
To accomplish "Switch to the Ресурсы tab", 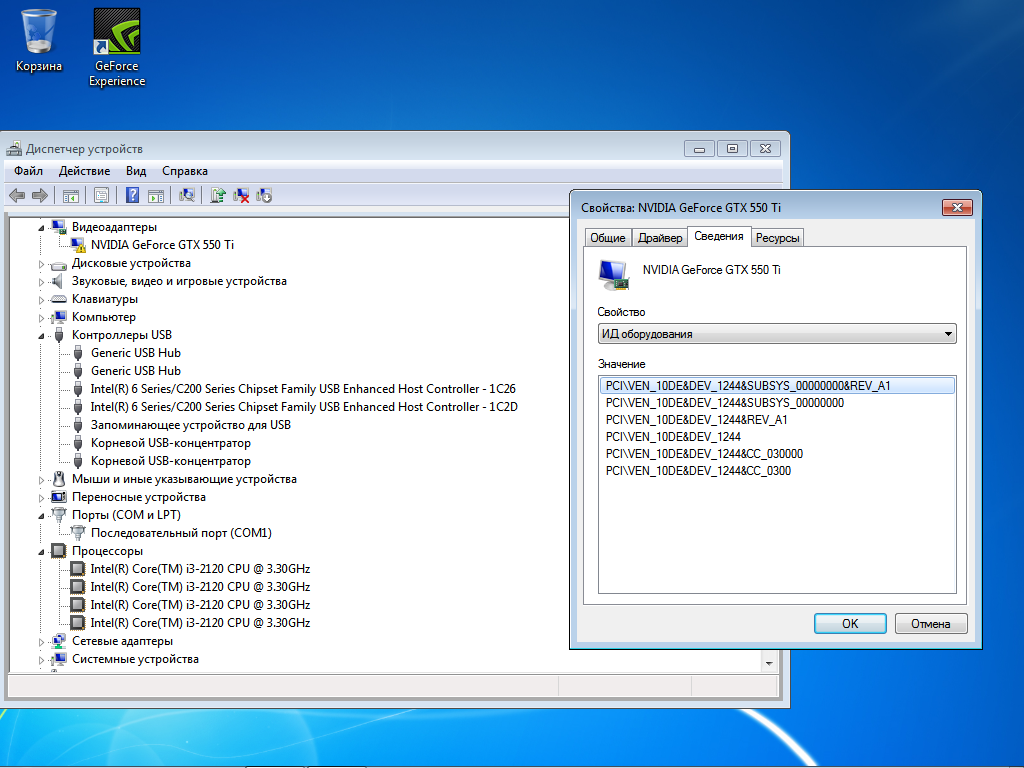I will (x=777, y=238).
